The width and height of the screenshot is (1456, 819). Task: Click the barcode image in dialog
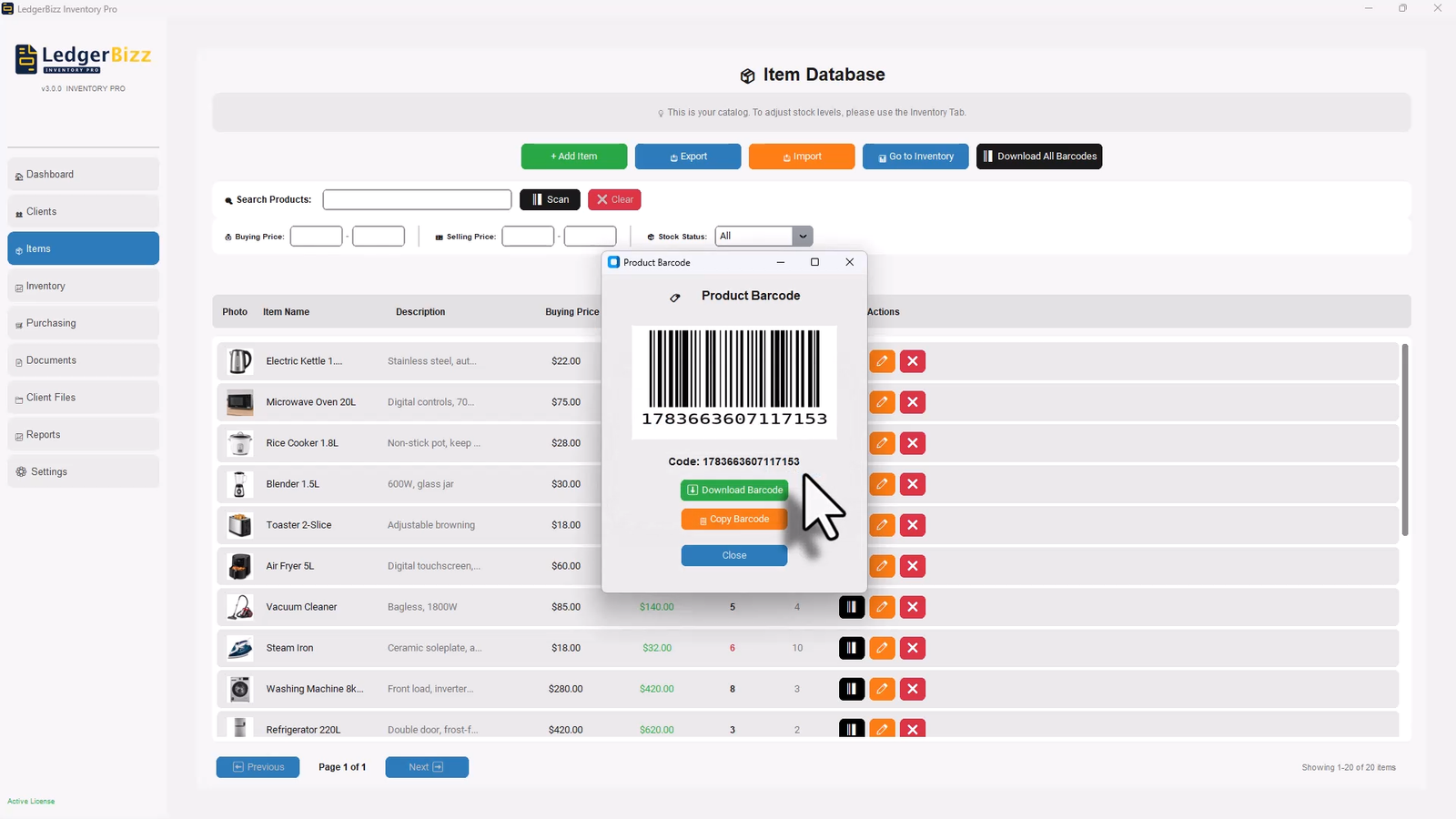coord(734,382)
